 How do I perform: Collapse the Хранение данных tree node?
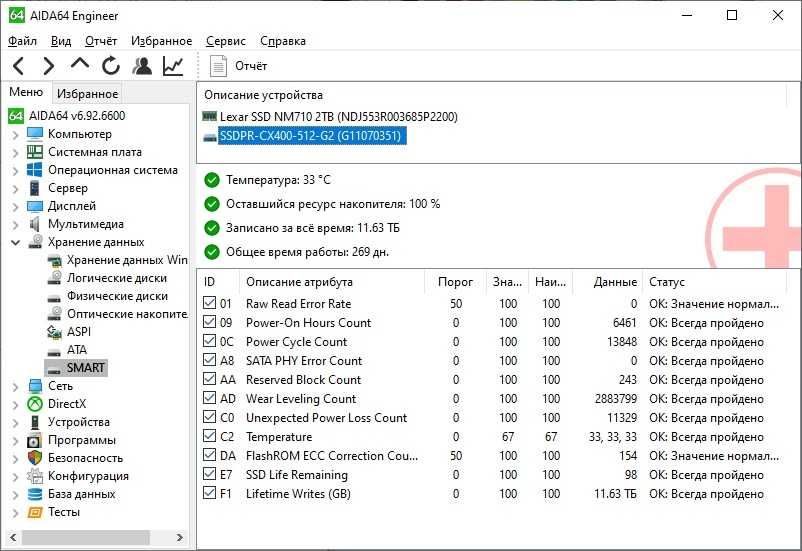pos(15,243)
